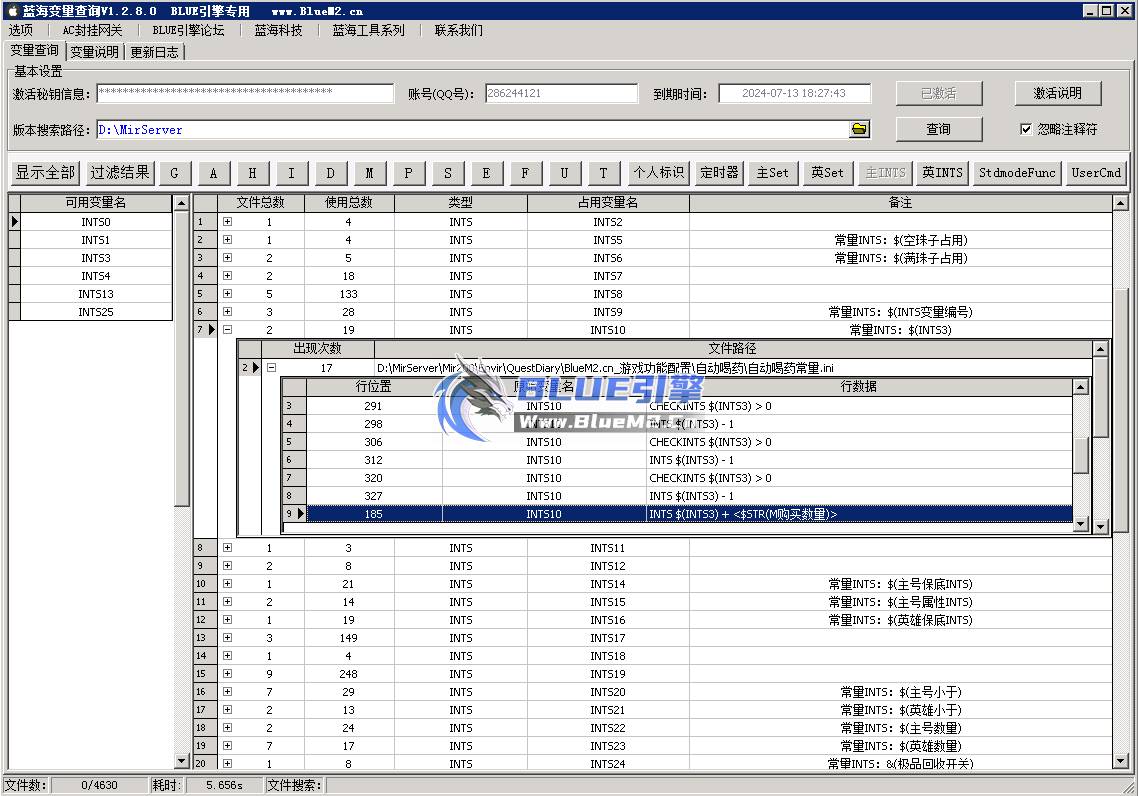
Task: Select the 定时器 filter button
Action: tap(719, 173)
